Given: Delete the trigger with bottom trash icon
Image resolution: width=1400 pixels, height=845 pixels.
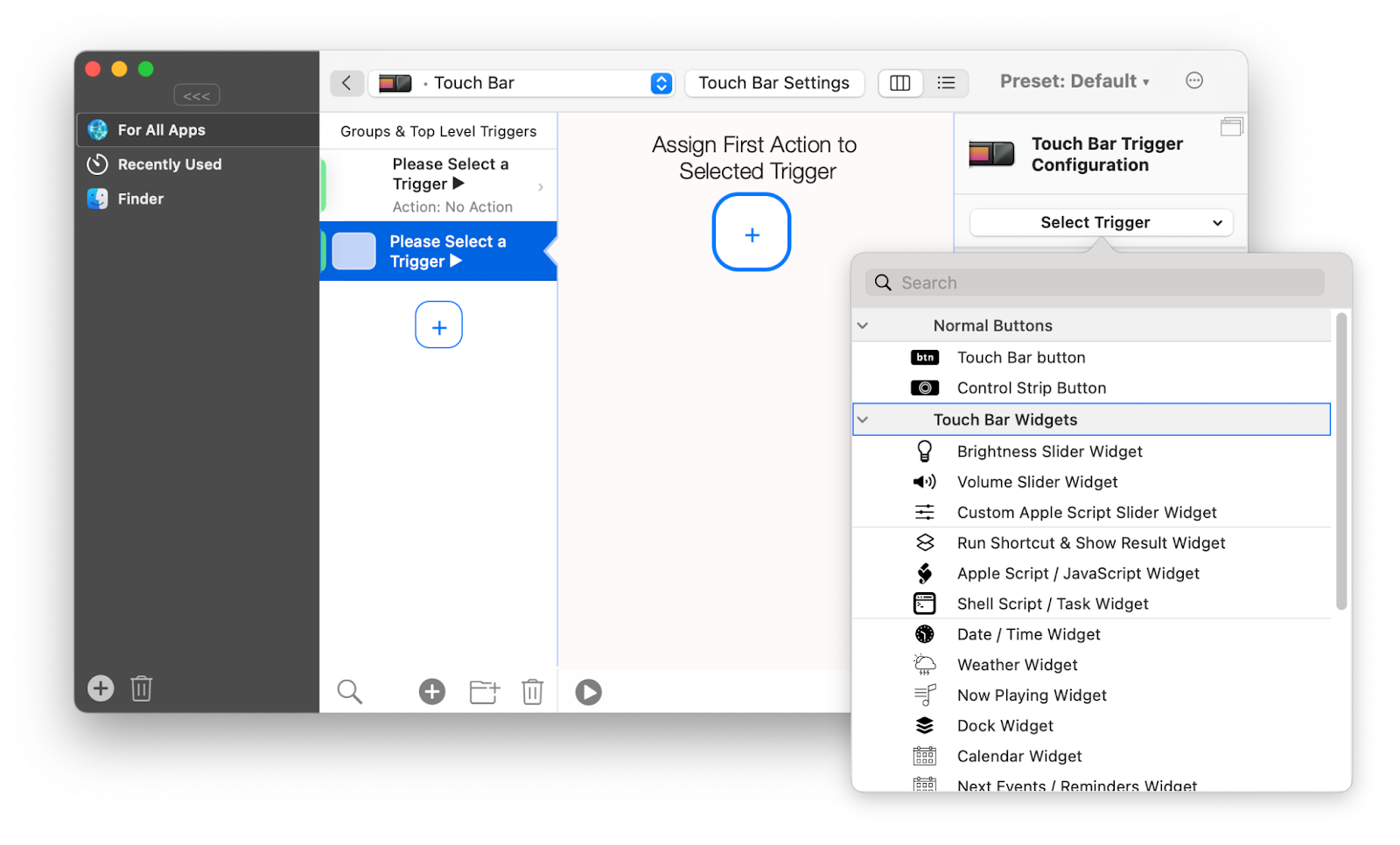Looking at the screenshot, I should (533, 692).
